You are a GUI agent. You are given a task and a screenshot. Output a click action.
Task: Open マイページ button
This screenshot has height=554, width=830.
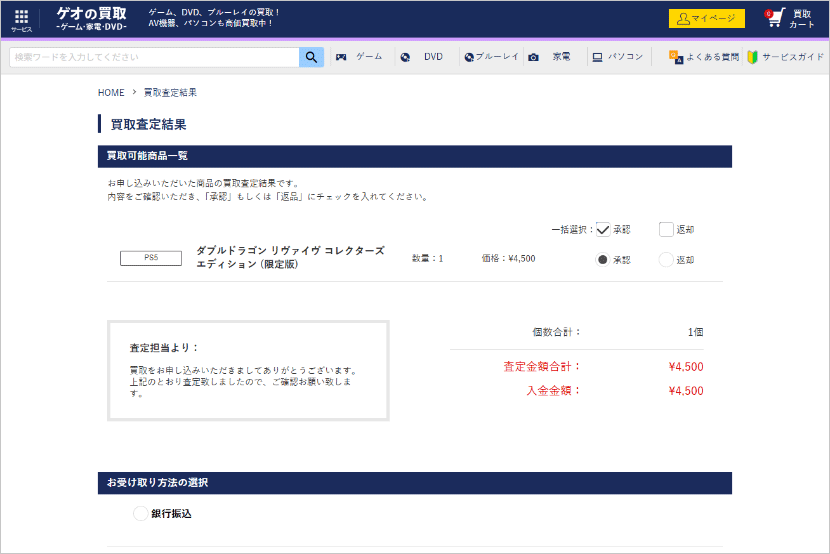[x=707, y=19]
